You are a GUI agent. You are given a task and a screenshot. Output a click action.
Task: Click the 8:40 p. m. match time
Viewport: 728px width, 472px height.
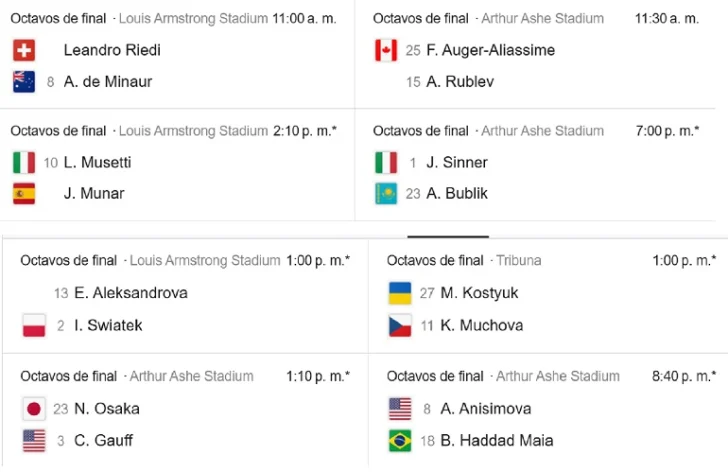click(x=684, y=376)
